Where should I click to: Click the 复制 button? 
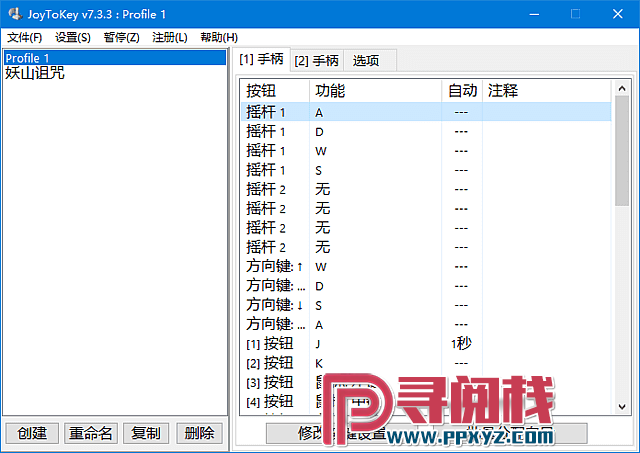pos(146,433)
